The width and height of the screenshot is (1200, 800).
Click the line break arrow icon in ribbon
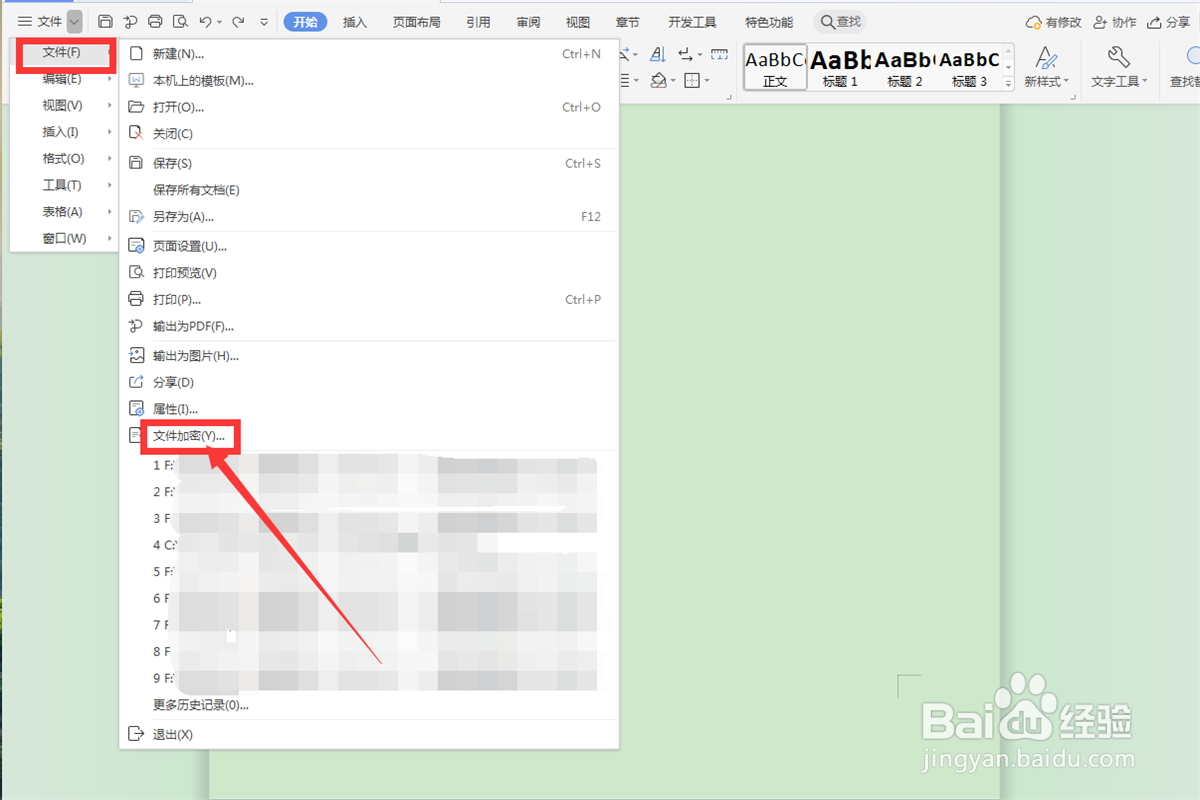[x=686, y=54]
